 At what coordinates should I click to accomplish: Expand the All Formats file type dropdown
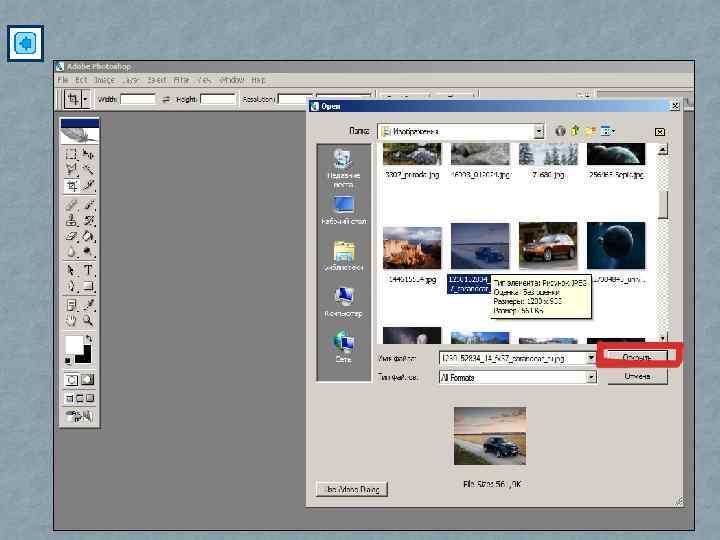591,377
